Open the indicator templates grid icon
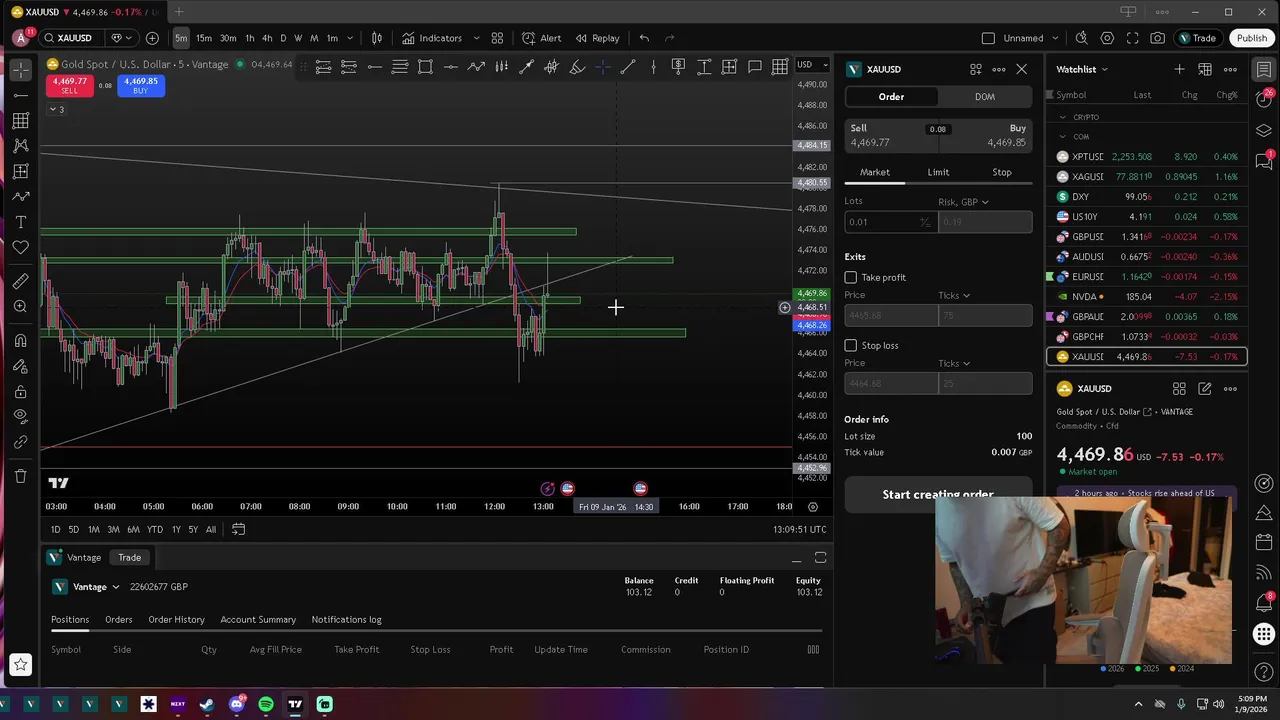 tap(497, 38)
